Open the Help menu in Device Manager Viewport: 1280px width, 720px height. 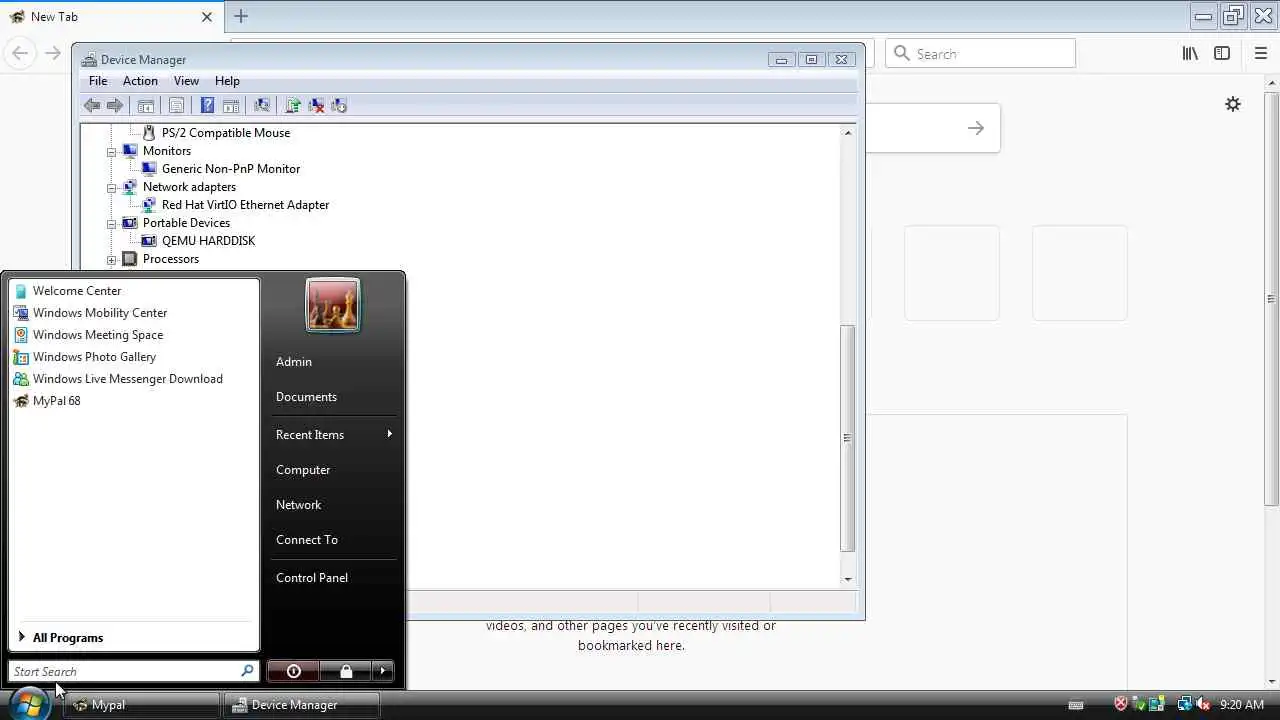(x=227, y=81)
